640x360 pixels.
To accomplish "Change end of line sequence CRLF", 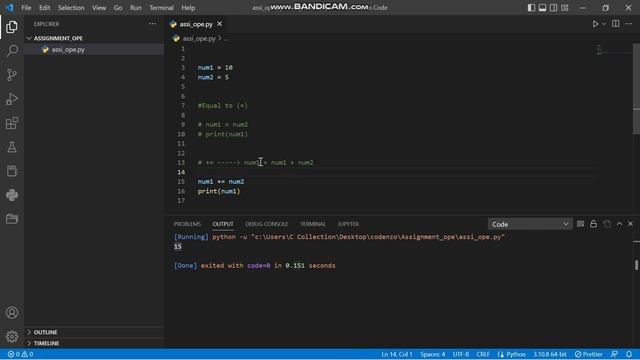I will 483,354.
